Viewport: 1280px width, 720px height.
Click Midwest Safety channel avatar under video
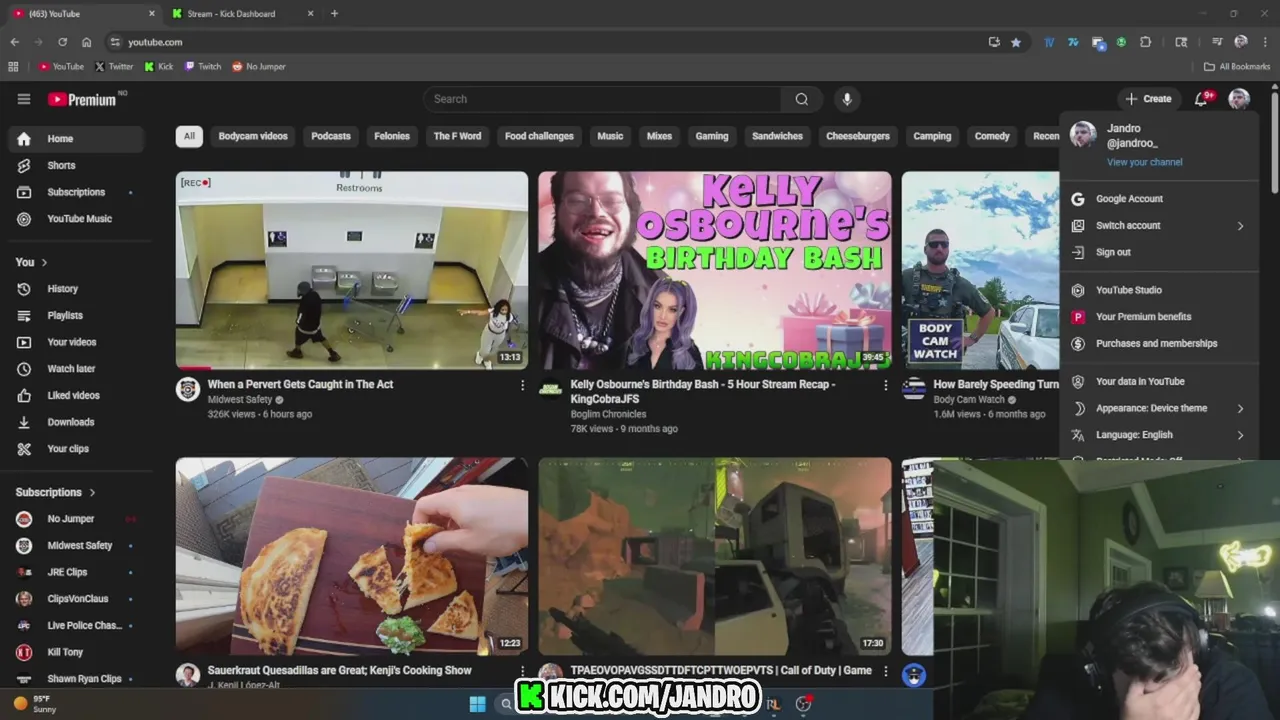pyautogui.click(x=188, y=389)
